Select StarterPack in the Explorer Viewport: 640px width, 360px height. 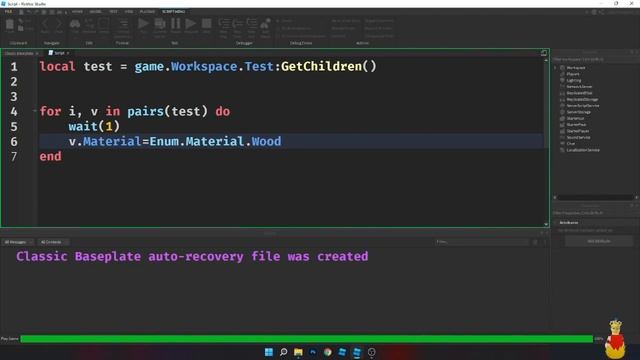576,124
